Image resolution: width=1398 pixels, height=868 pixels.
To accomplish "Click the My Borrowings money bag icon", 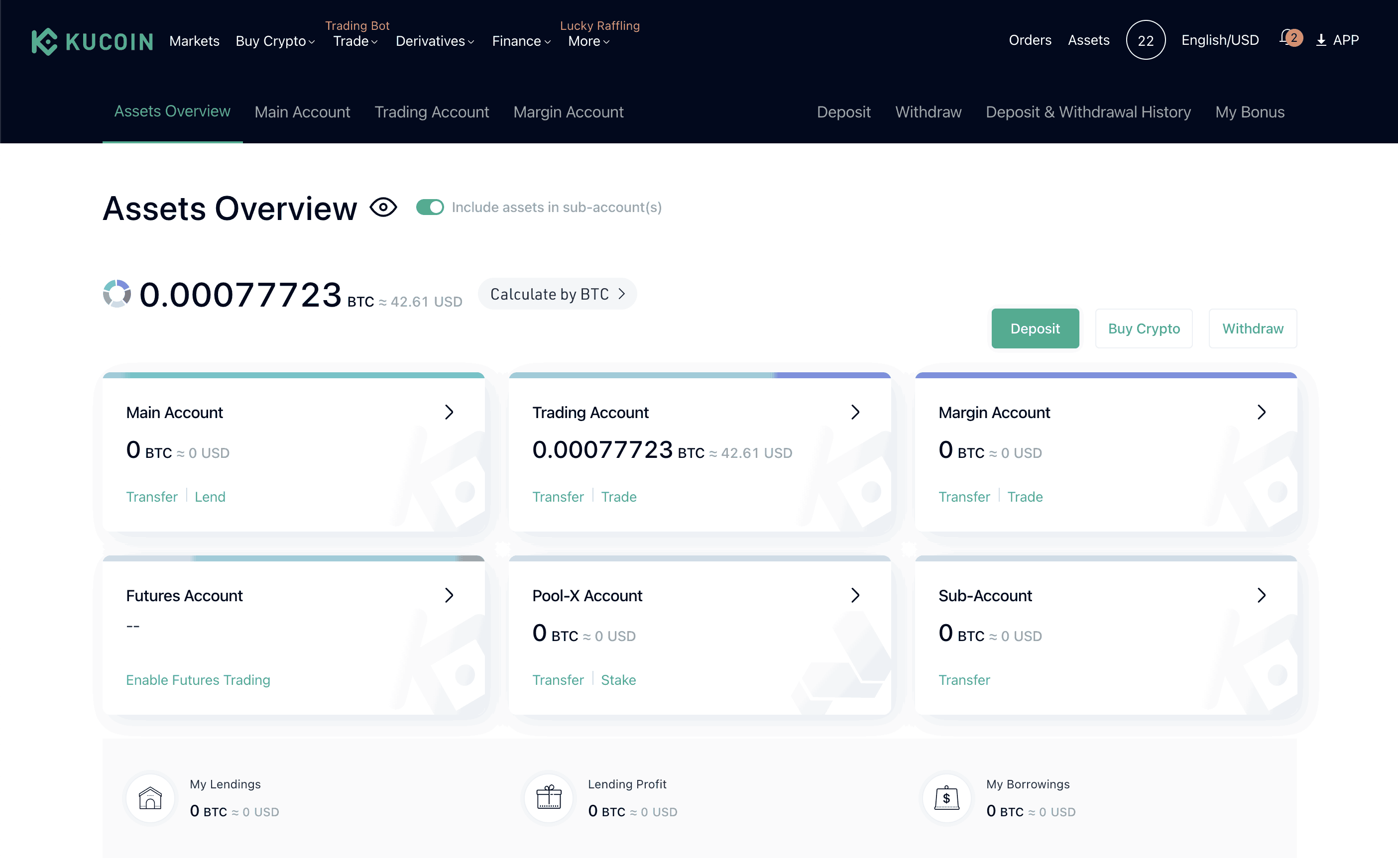I will click(x=947, y=797).
